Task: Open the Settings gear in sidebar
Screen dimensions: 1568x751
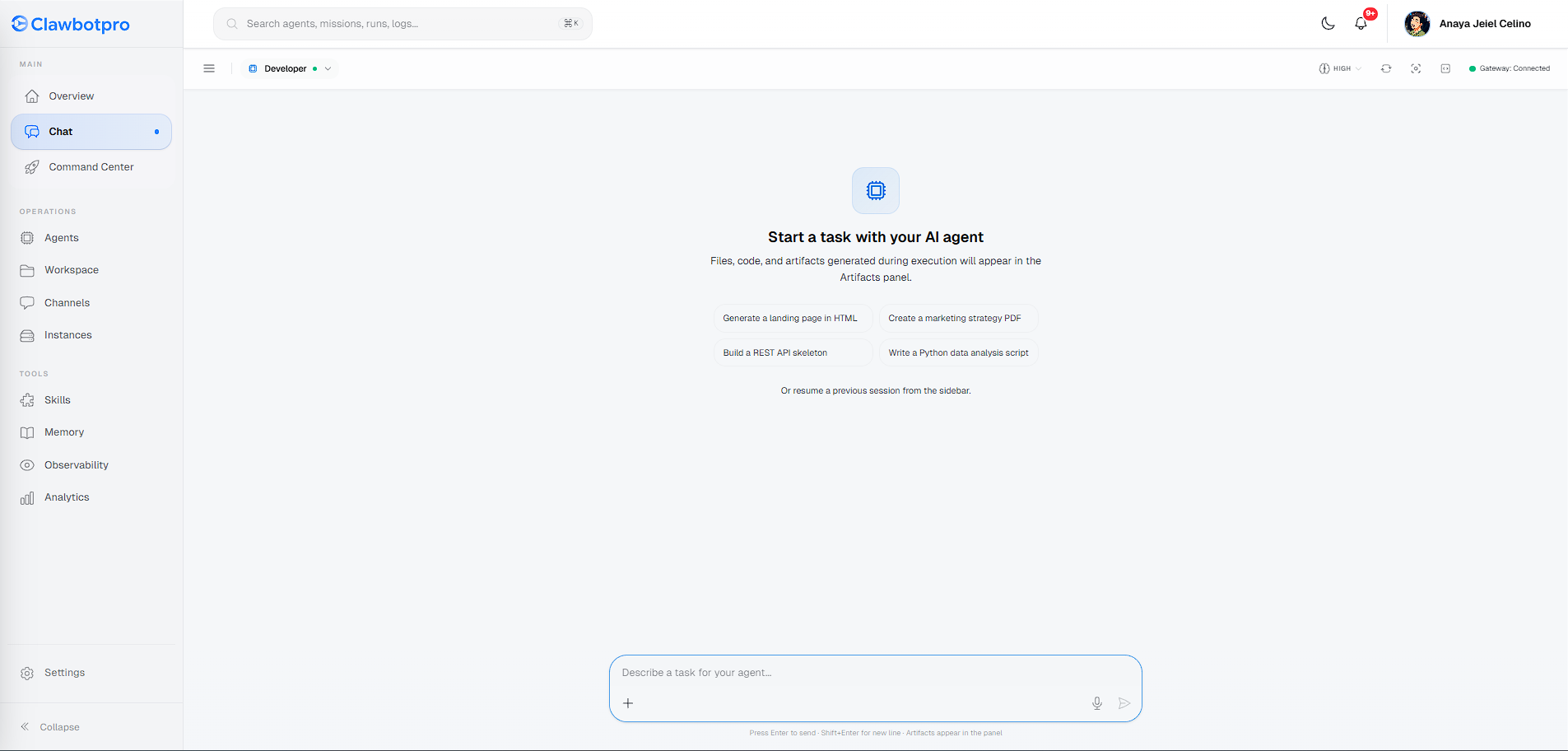Action: click(64, 673)
